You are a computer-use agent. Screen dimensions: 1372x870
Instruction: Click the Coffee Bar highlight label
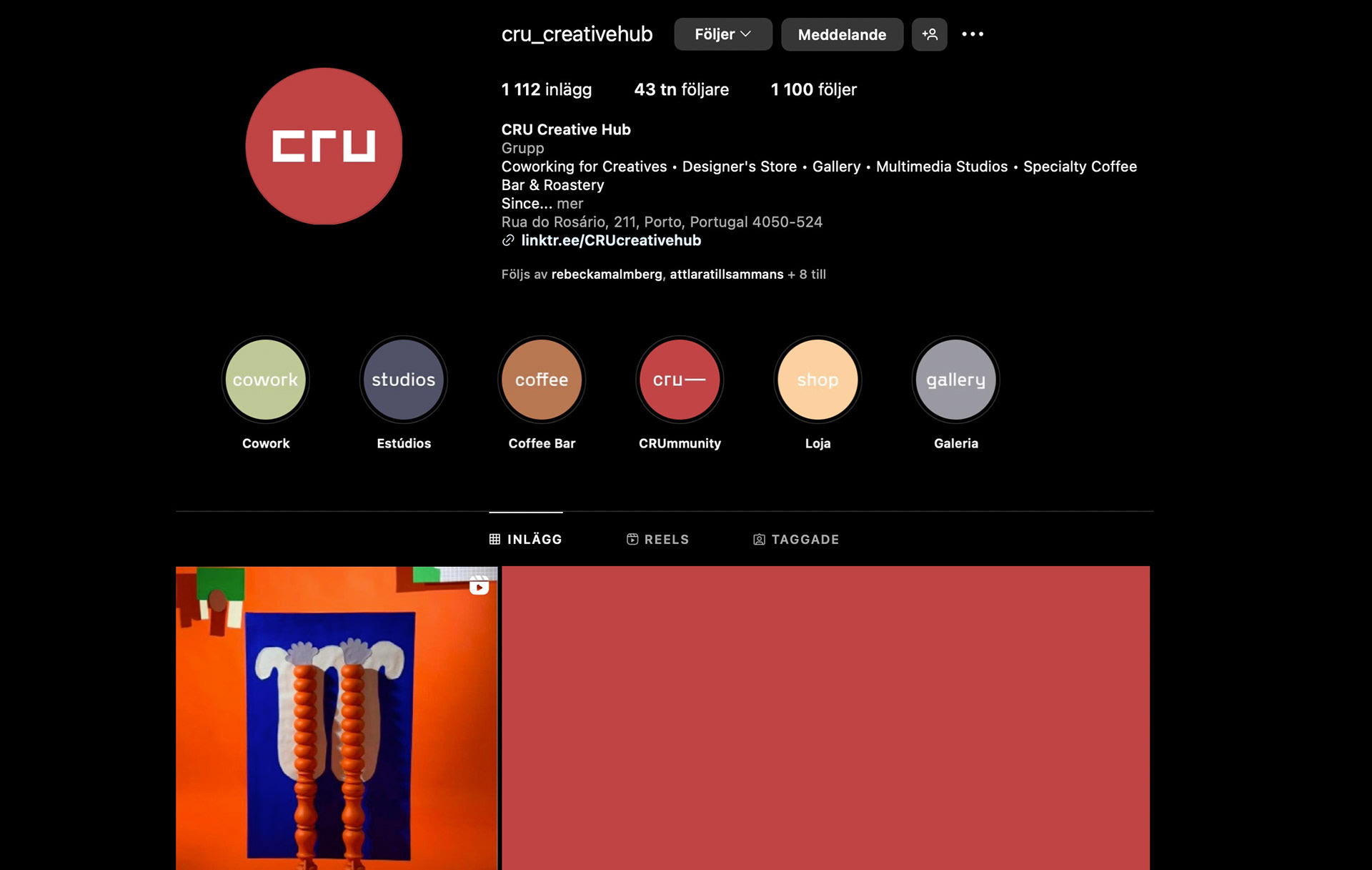tap(542, 443)
